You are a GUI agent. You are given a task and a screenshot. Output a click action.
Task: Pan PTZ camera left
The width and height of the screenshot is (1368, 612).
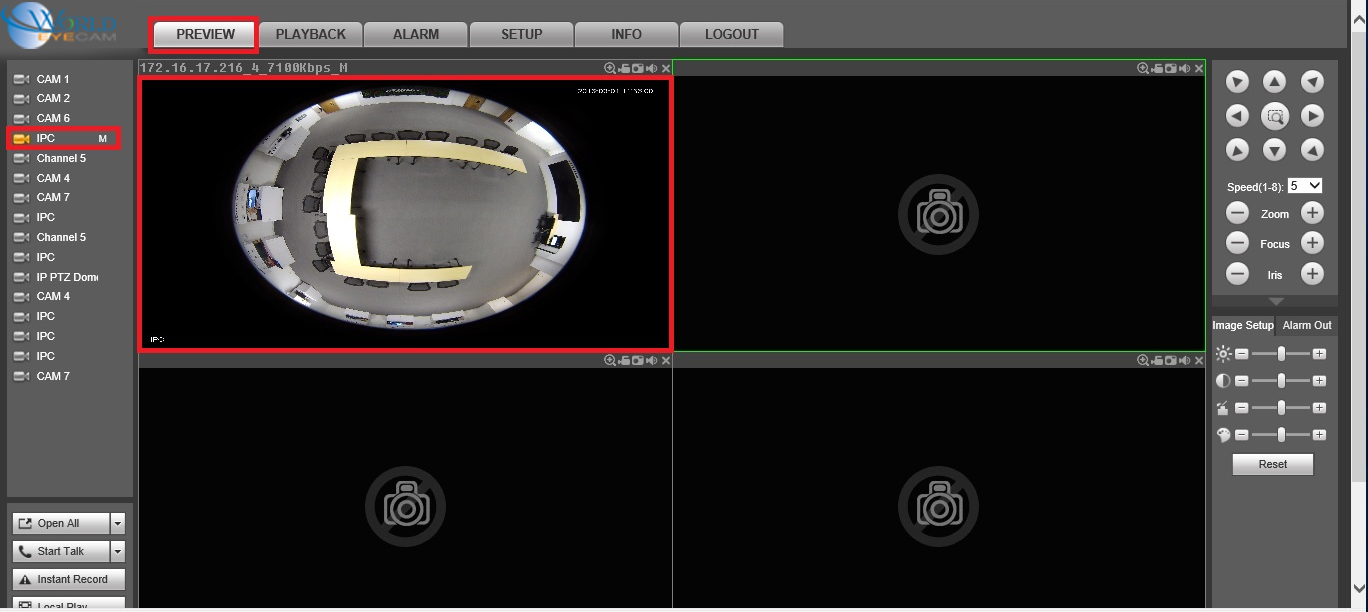click(x=1238, y=116)
